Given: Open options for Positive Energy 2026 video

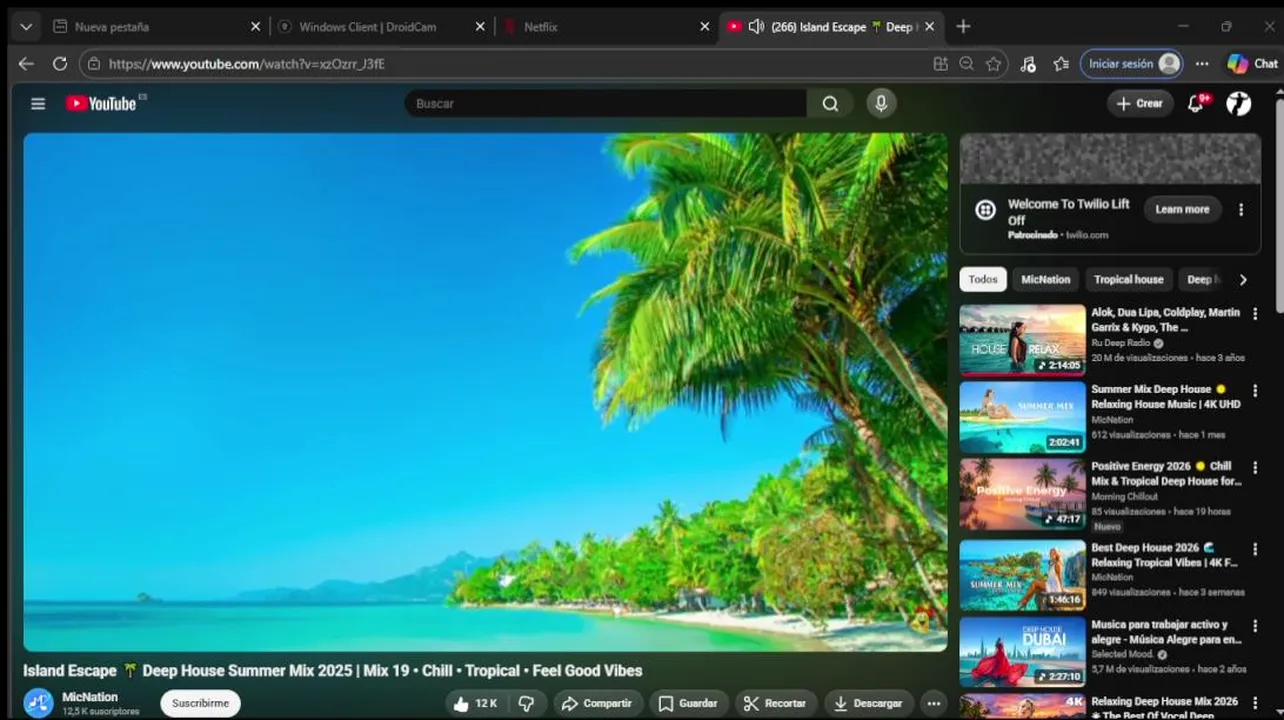Looking at the screenshot, I should (1255, 467).
